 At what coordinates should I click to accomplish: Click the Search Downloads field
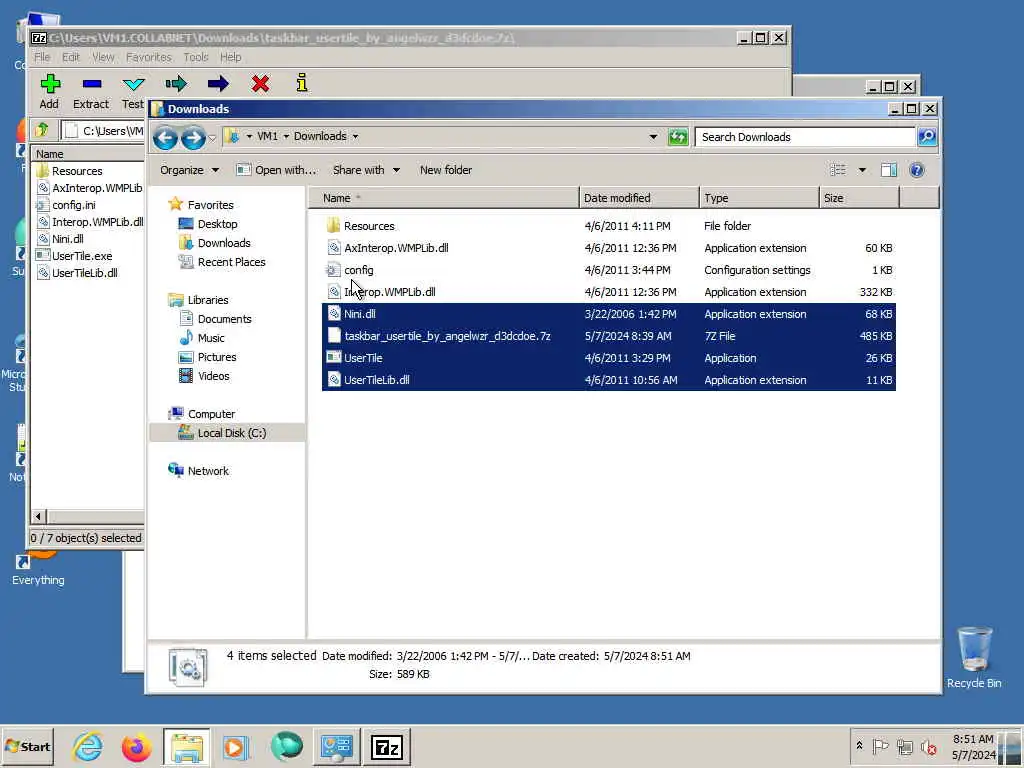(805, 137)
